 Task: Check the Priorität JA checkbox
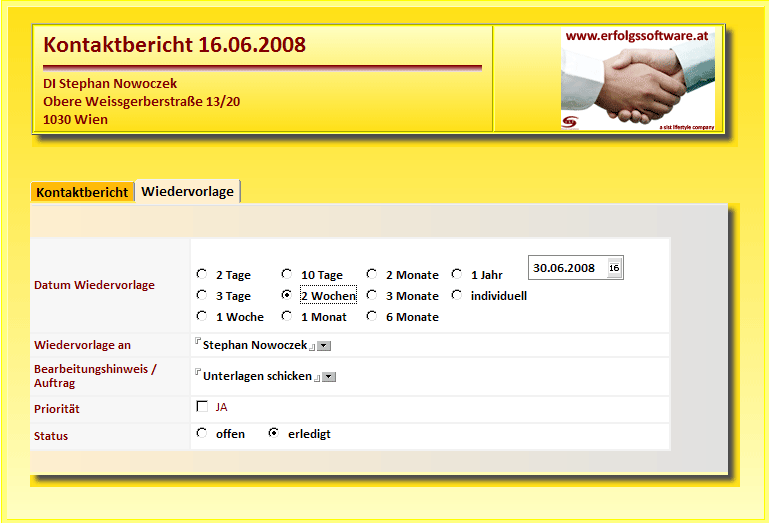click(x=202, y=406)
